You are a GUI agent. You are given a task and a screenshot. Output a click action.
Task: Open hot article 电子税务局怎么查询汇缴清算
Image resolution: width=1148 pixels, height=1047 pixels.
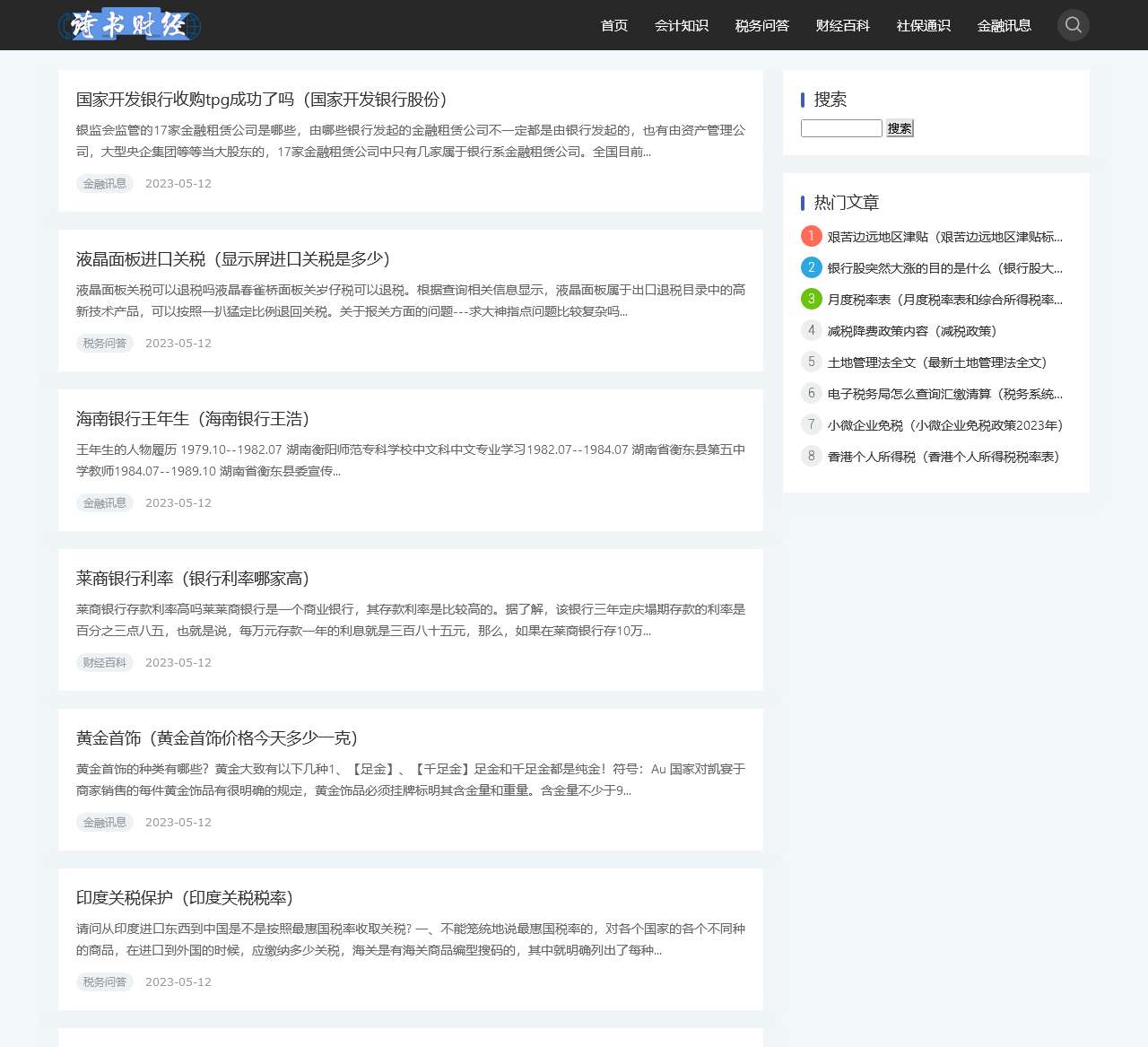(x=944, y=394)
